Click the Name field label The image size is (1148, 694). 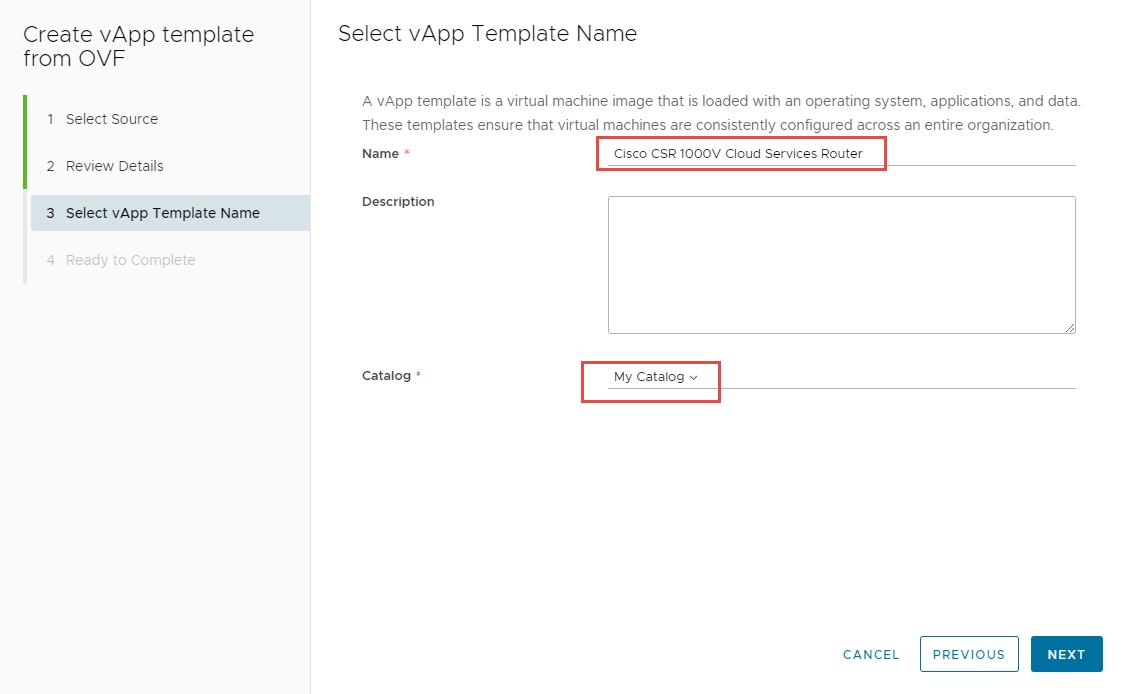pyautogui.click(x=380, y=154)
